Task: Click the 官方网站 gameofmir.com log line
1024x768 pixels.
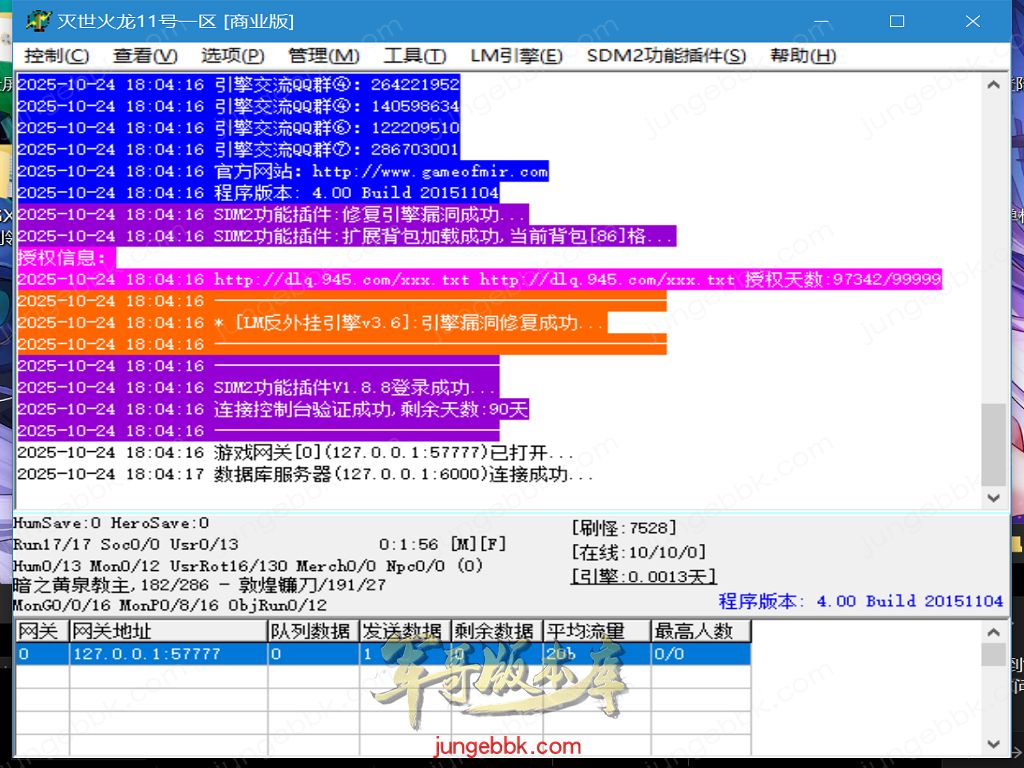Action: [381, 171]
